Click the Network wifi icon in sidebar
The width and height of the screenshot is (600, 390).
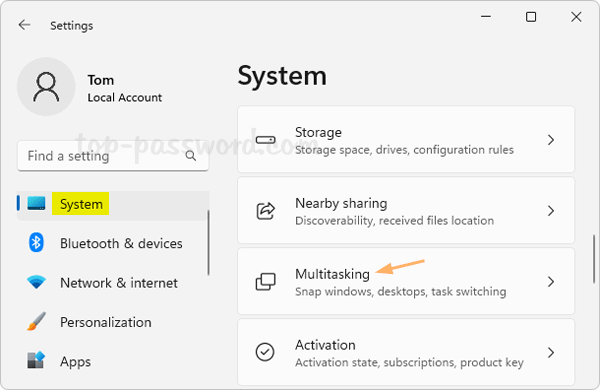tap(36, 282)
